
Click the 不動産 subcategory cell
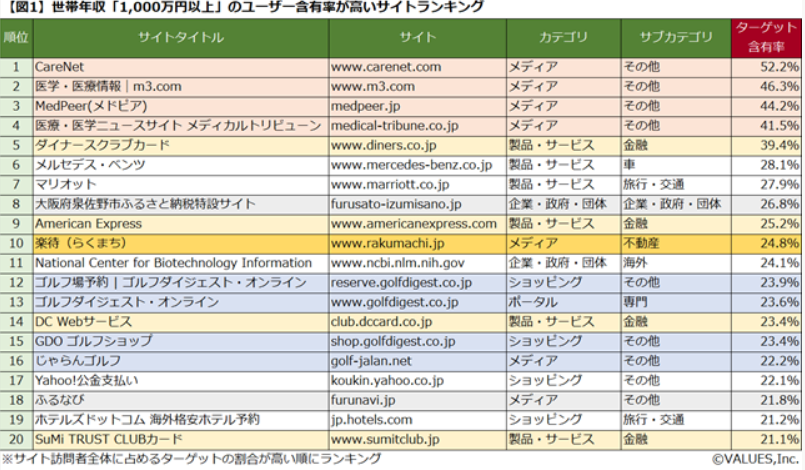676,243
